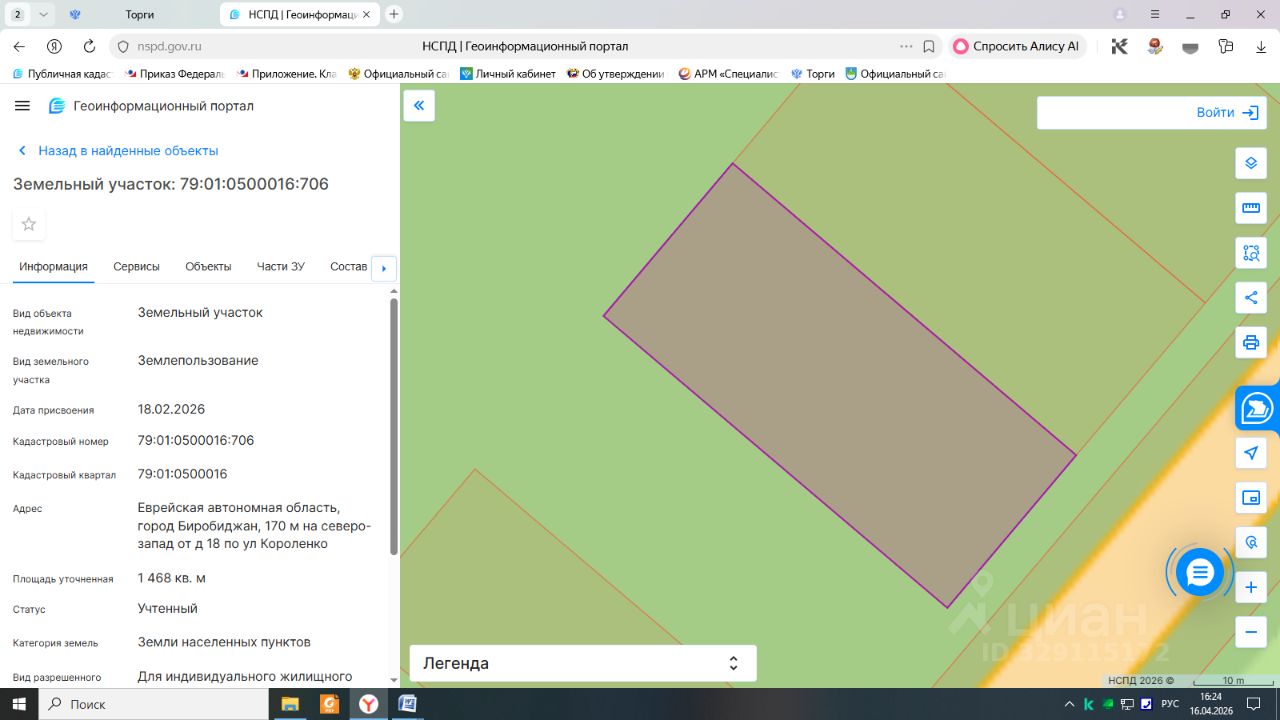Open the Windows Start menu
Screen dimensions: 1280x720
pyautogui.click(x=19, y=704)
